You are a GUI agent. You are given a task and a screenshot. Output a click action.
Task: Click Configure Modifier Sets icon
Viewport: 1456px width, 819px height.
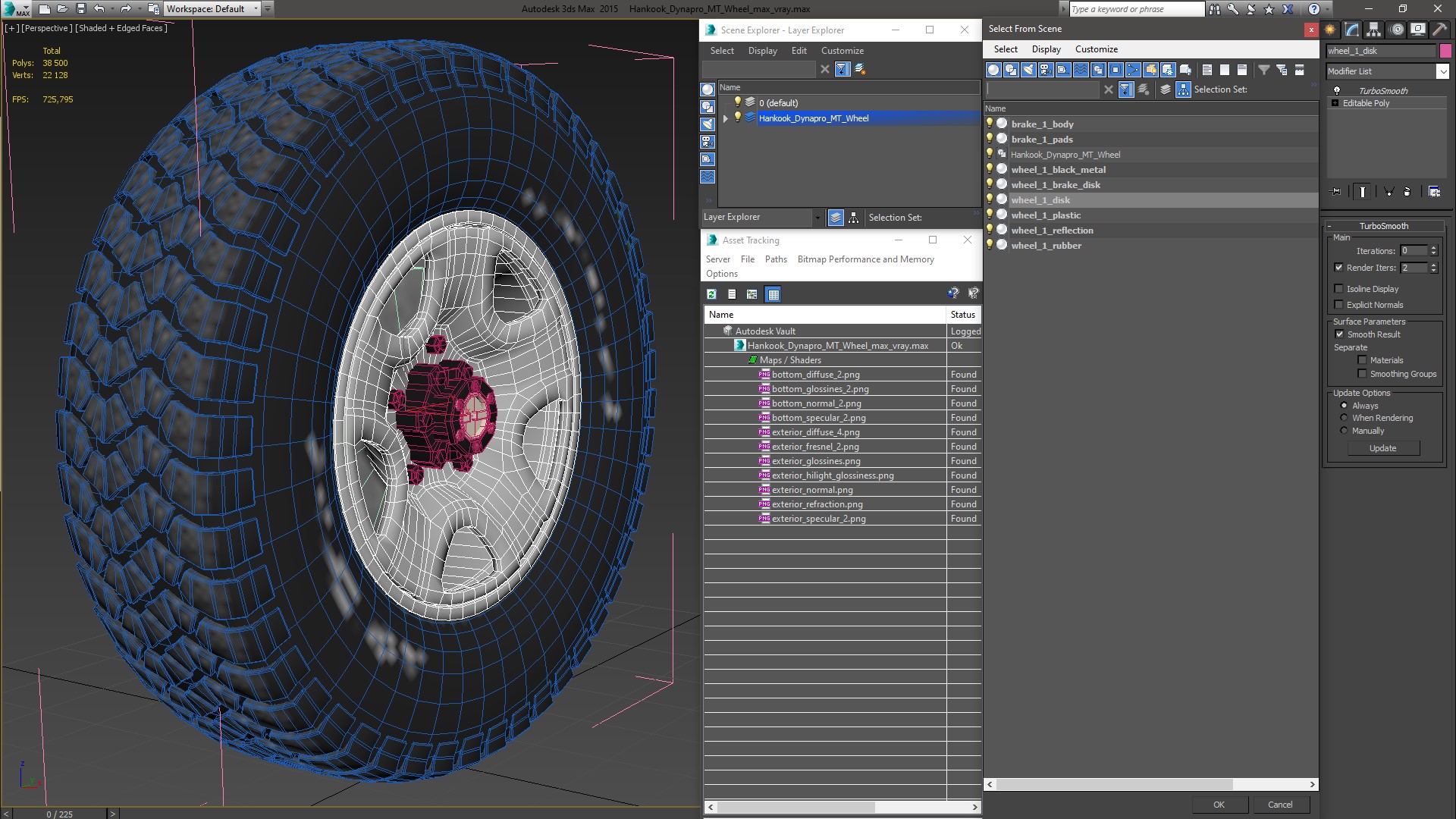1434,192
